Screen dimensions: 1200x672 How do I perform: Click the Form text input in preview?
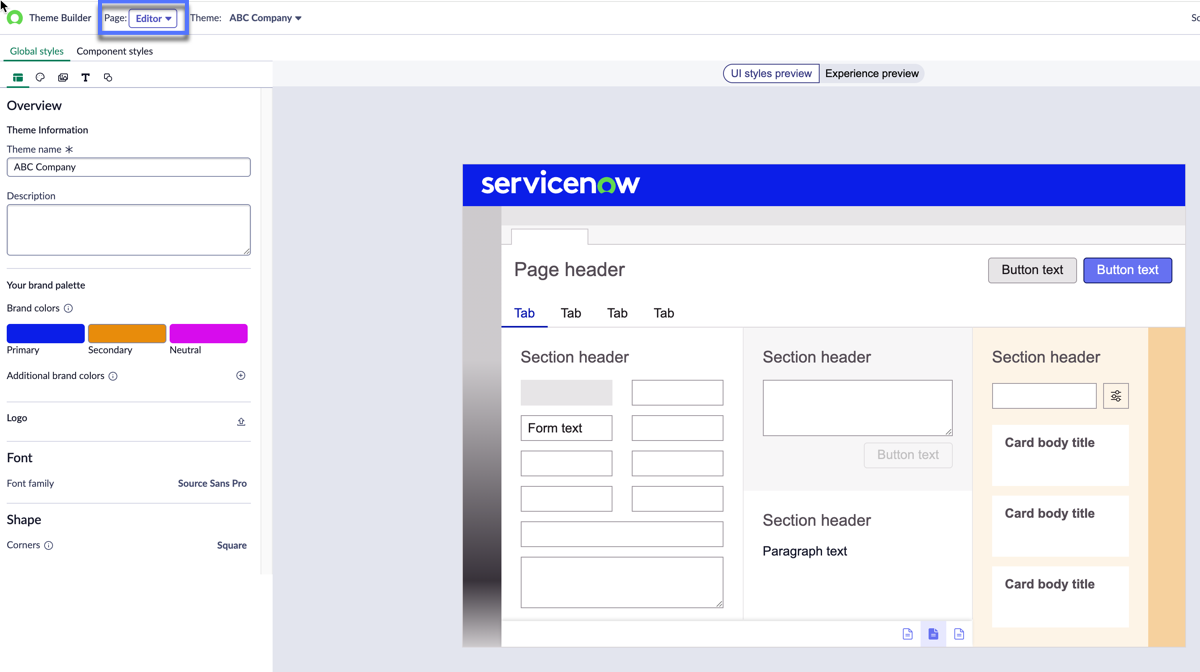pos(566,428)
